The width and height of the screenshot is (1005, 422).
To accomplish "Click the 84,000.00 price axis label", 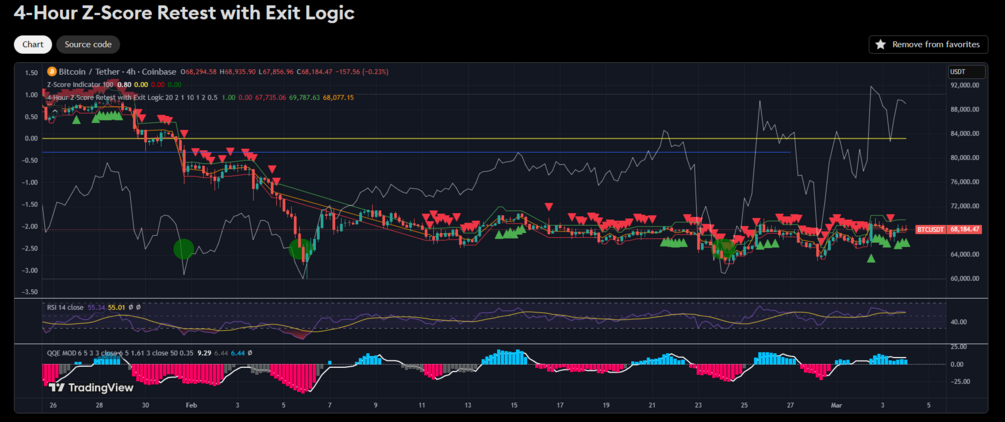I will 964,133.
